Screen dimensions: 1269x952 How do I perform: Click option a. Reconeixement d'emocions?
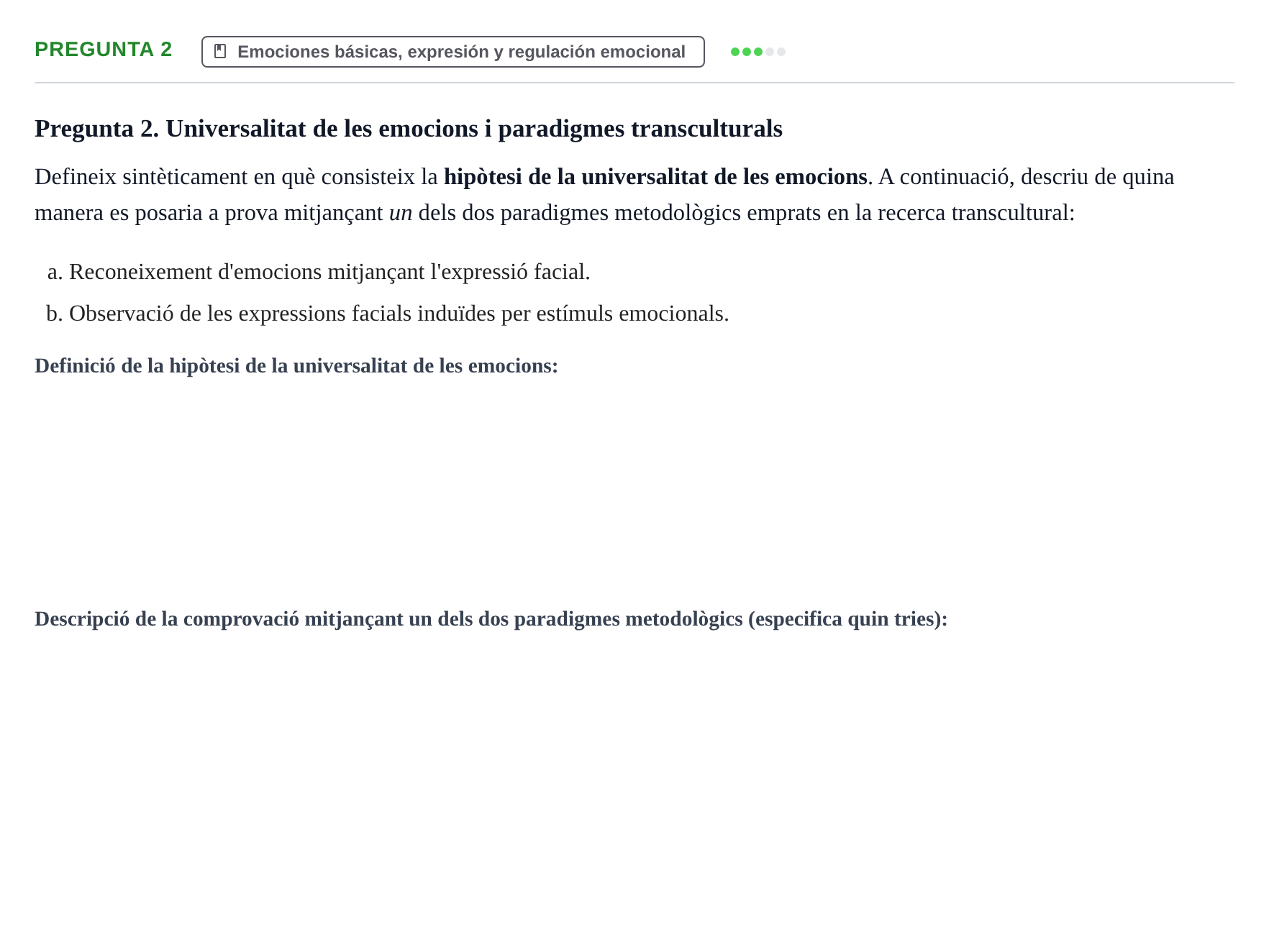[319, 272]
